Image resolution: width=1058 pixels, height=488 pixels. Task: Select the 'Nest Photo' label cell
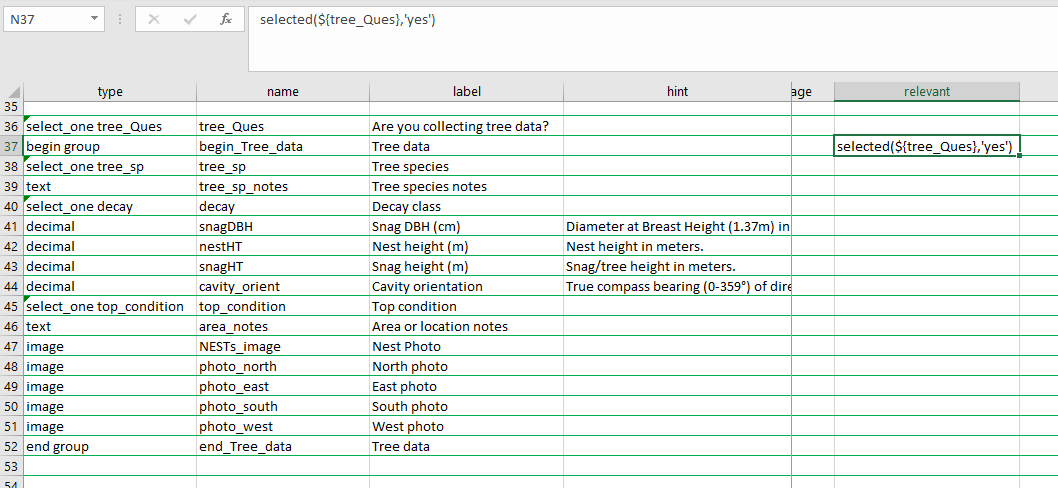(x=466, y=347)
